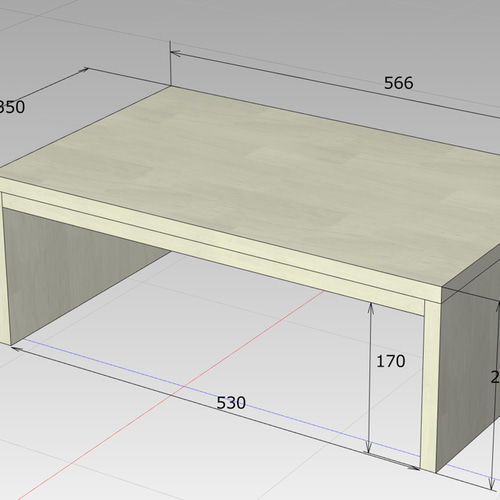Screen dimensions: 500x500
Task: Select the 566 dimension label
Action: coord(399,83)
